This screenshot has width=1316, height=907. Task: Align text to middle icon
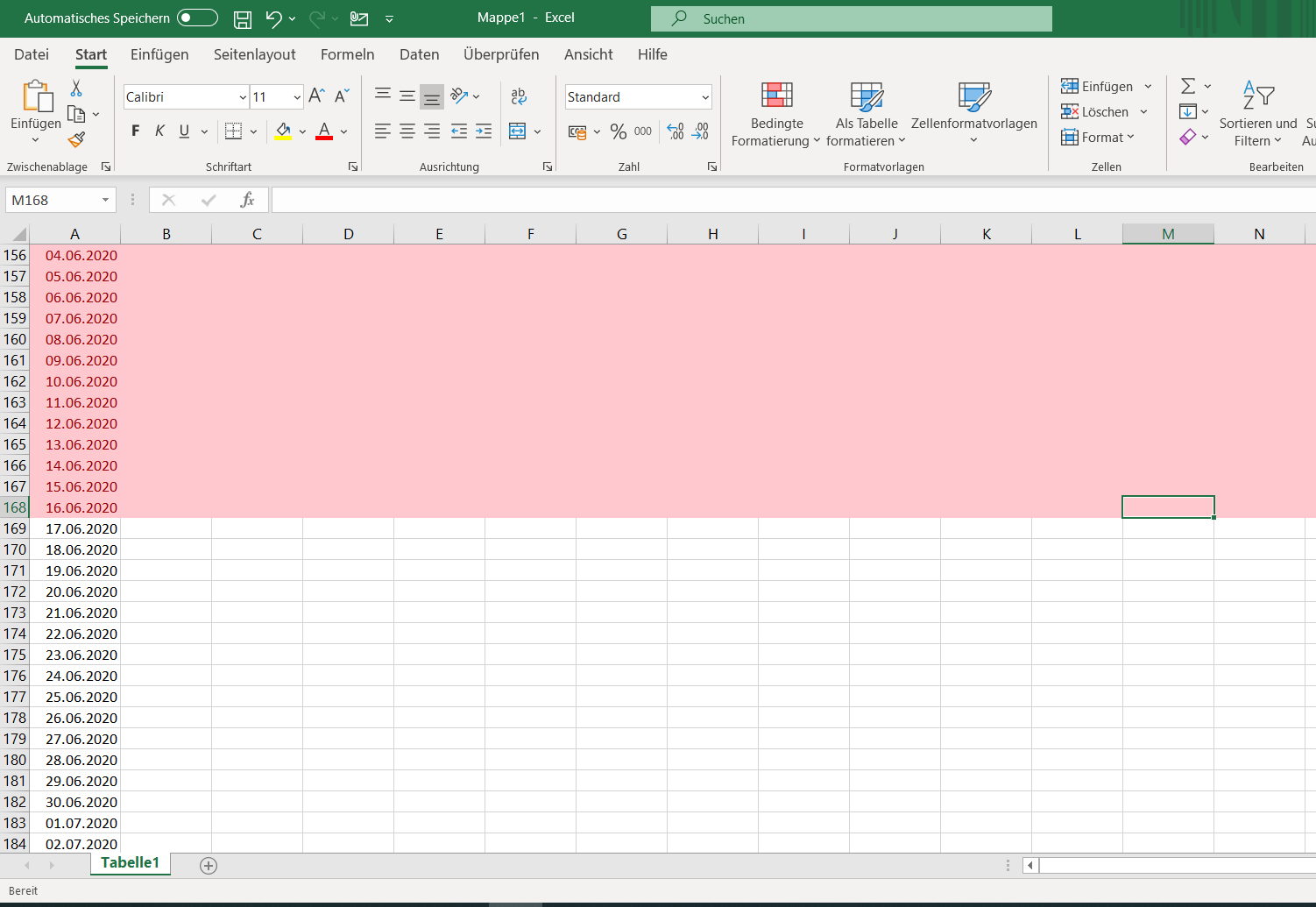(407, 96)
